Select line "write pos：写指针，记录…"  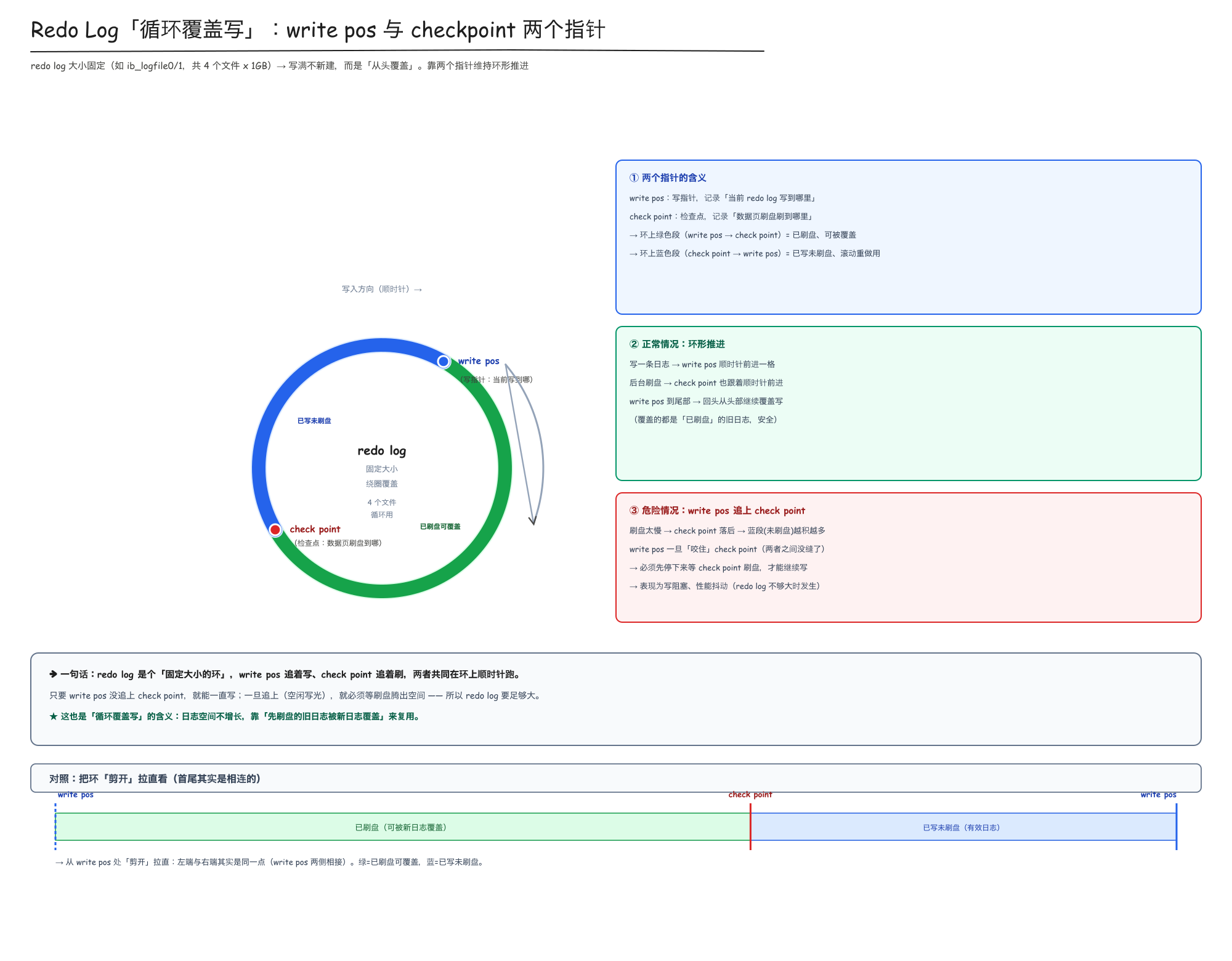[x=723, y=198]
